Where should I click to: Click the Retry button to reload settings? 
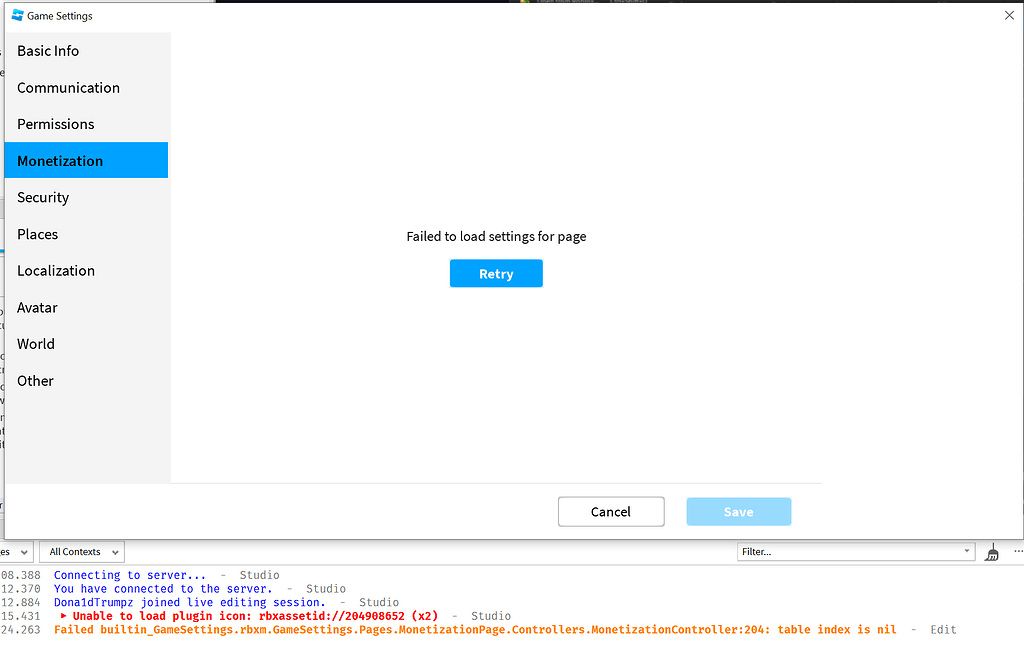(496, 273)
